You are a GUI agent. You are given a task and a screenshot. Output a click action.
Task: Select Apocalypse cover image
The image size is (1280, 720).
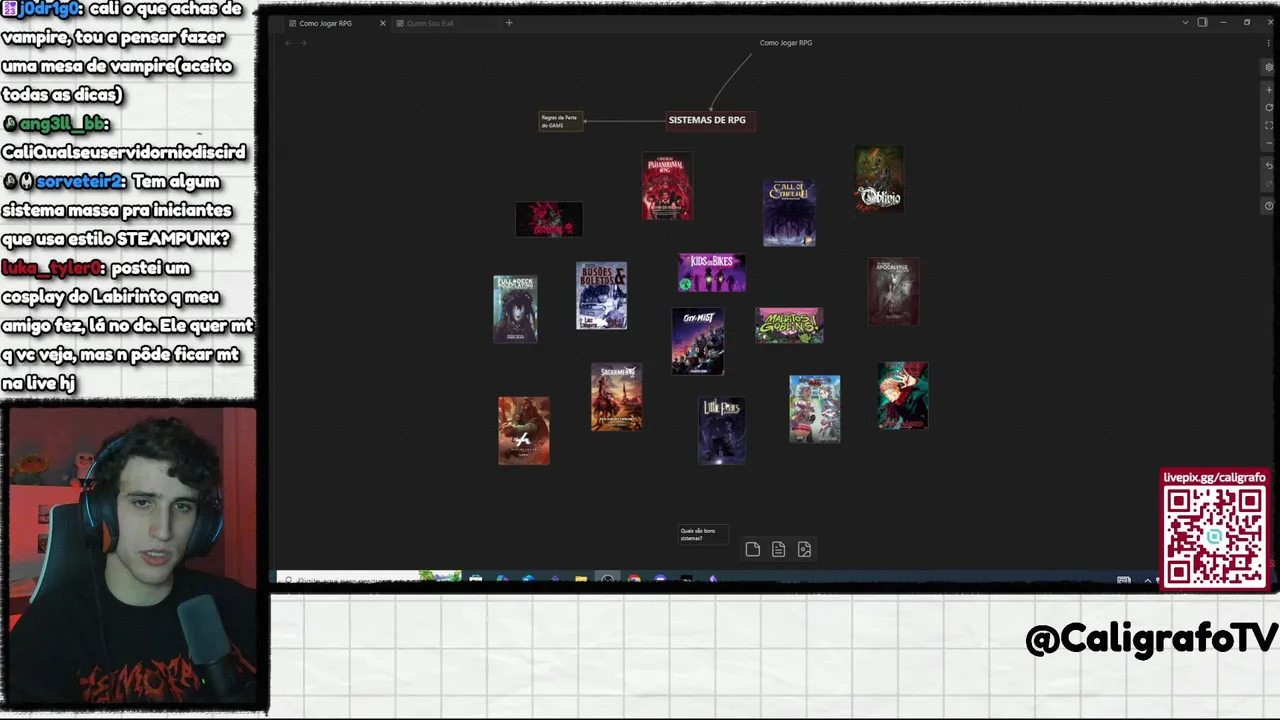tap(893, 291)
